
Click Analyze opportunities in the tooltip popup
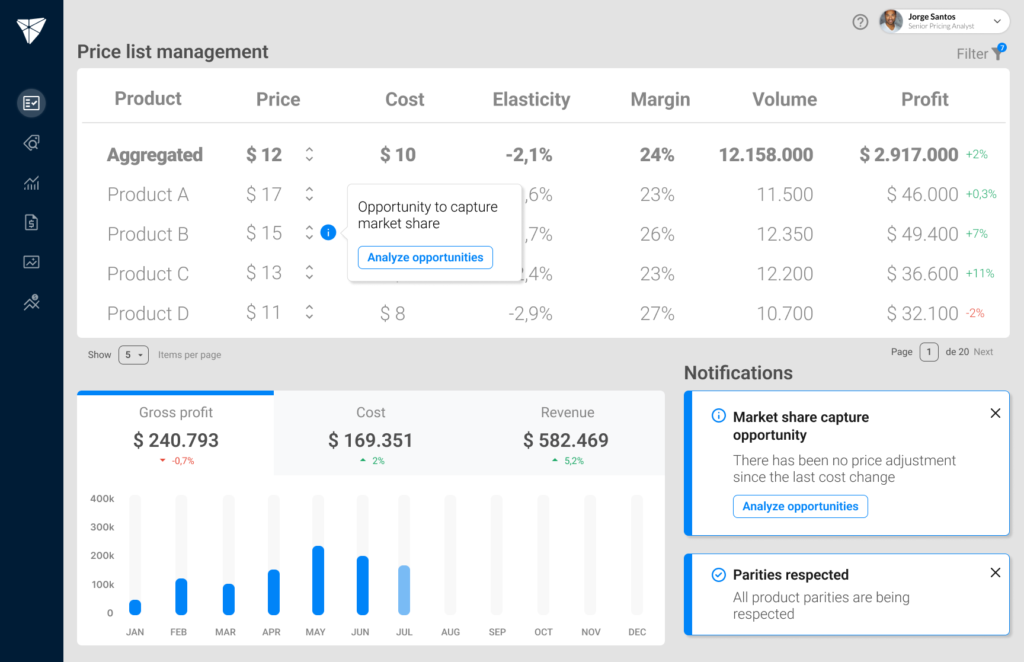point(425,257)
